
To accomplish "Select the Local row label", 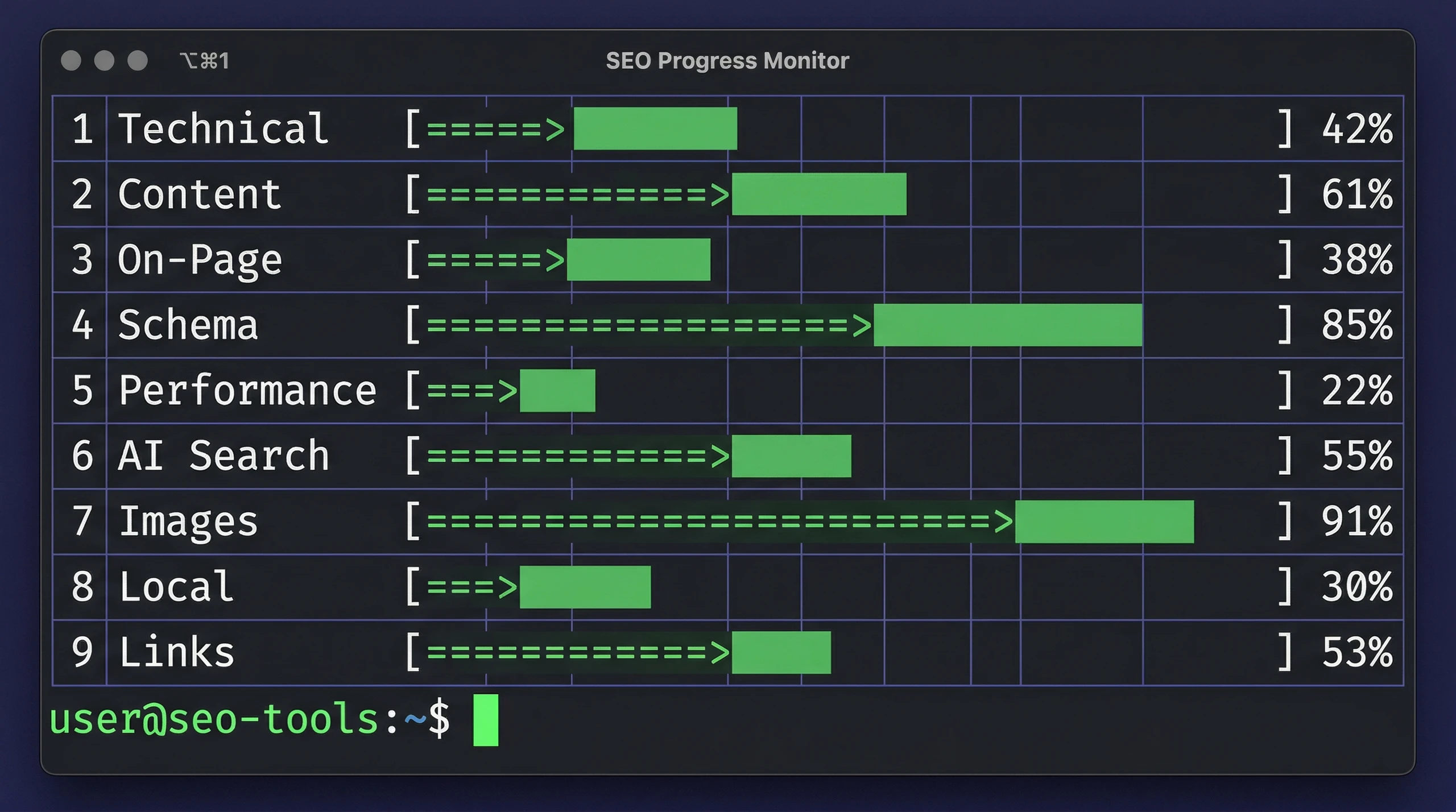I will 176,587.
